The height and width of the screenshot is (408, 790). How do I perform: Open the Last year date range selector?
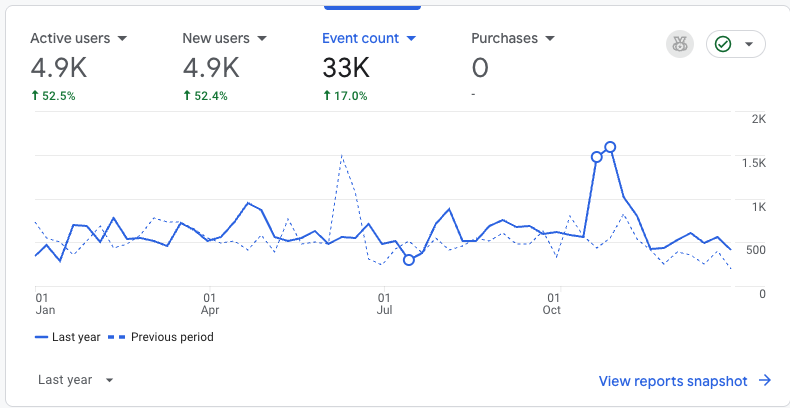pyautogui.click(x=75, y=380)
